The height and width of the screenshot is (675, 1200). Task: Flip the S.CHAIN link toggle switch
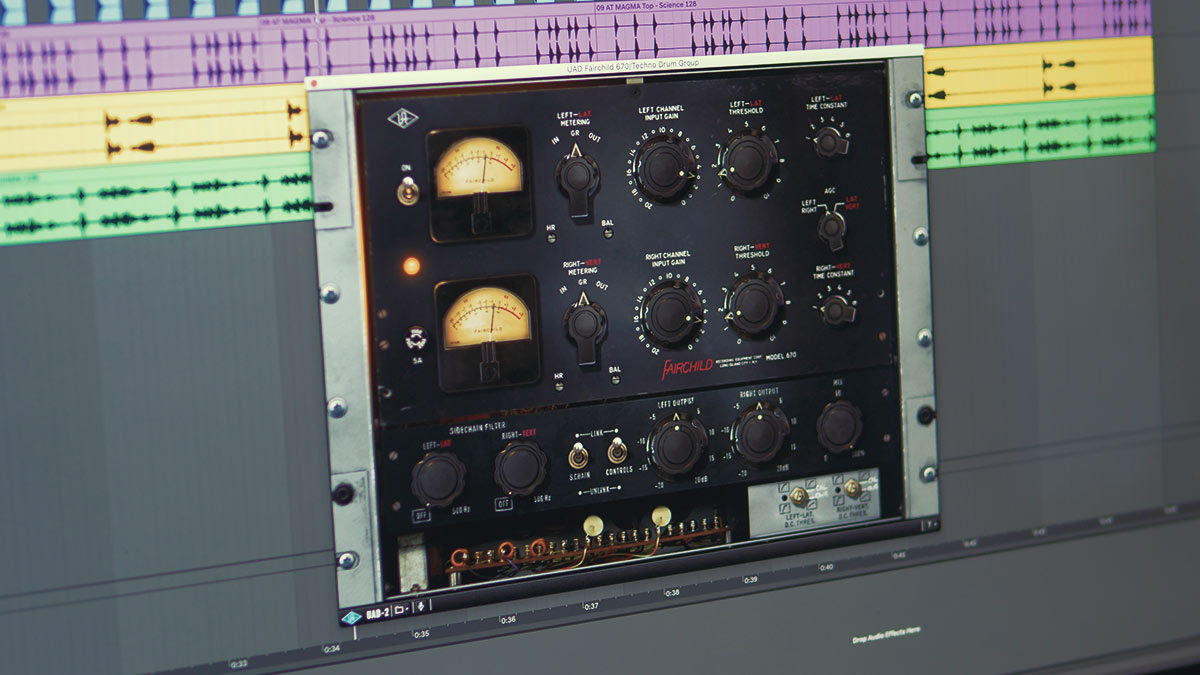[579, 456]
